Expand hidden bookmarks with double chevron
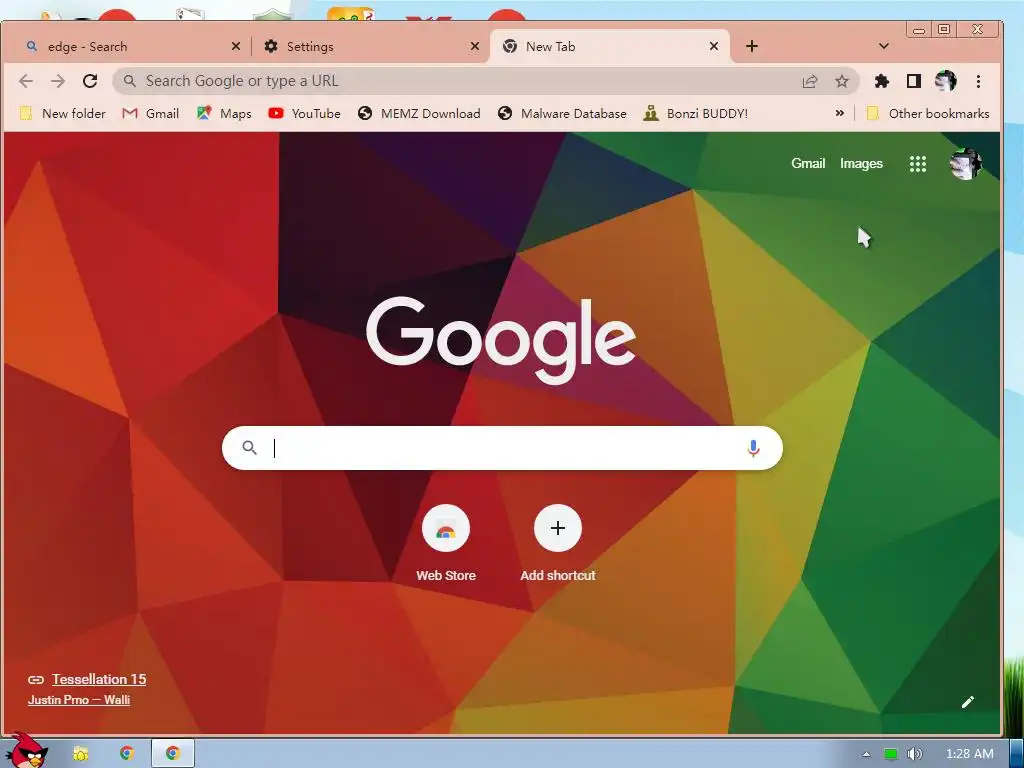 tap(839, 114)
